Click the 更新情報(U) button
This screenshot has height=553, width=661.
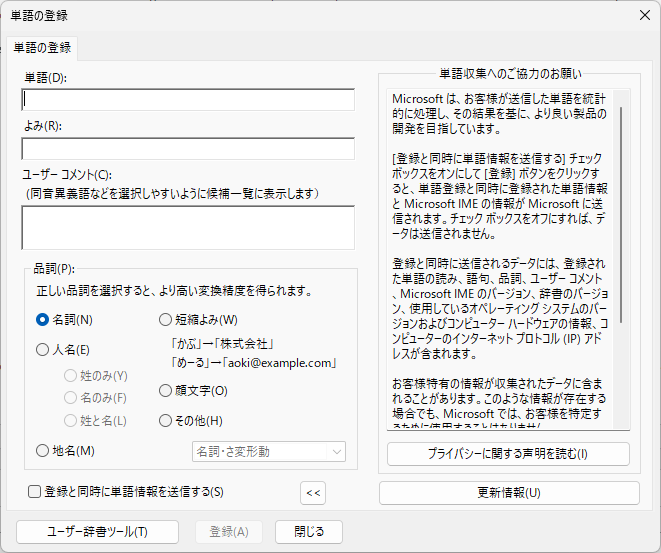tap(509, 493)
